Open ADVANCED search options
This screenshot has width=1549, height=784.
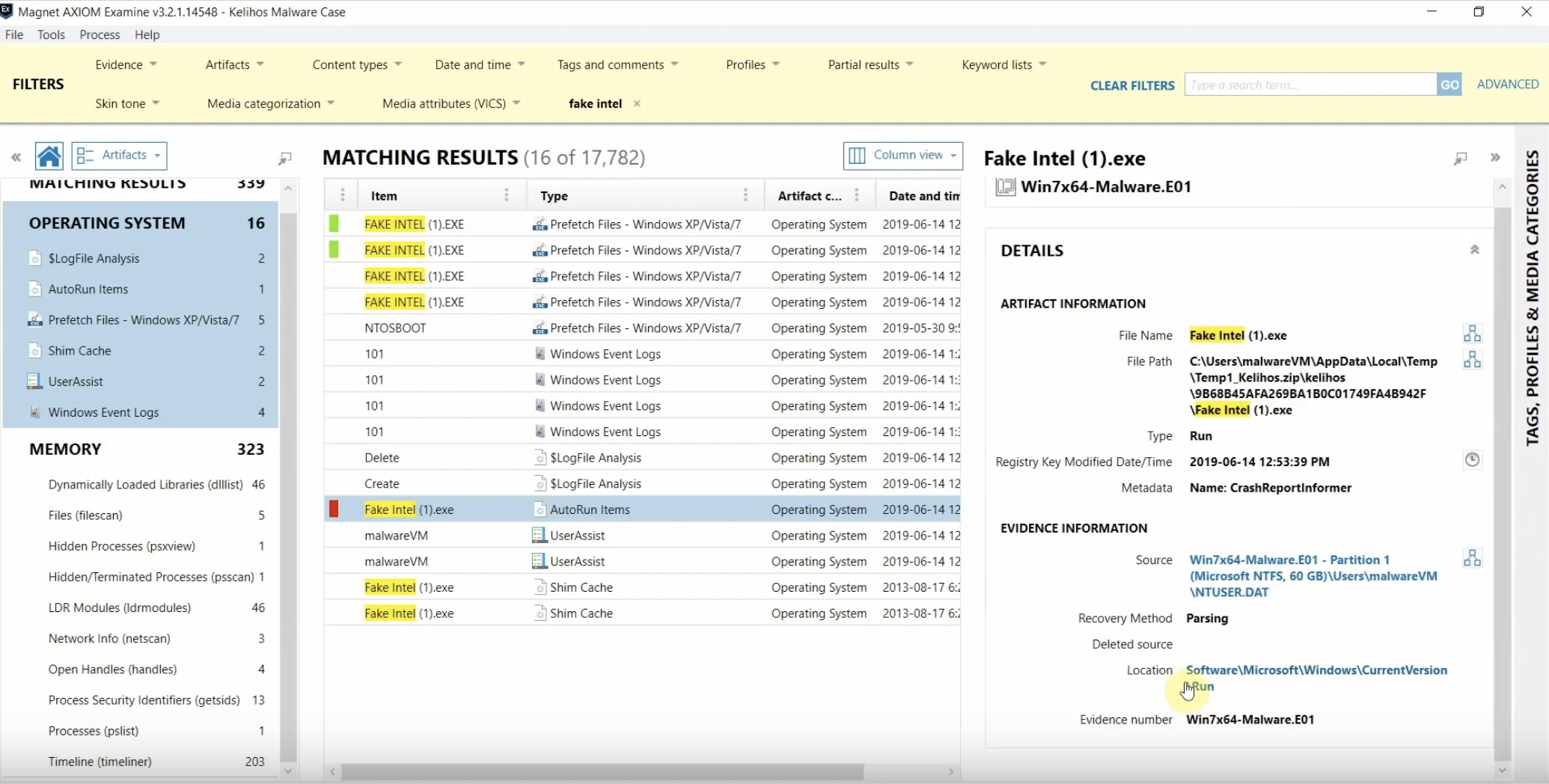tap(1507, 84)
